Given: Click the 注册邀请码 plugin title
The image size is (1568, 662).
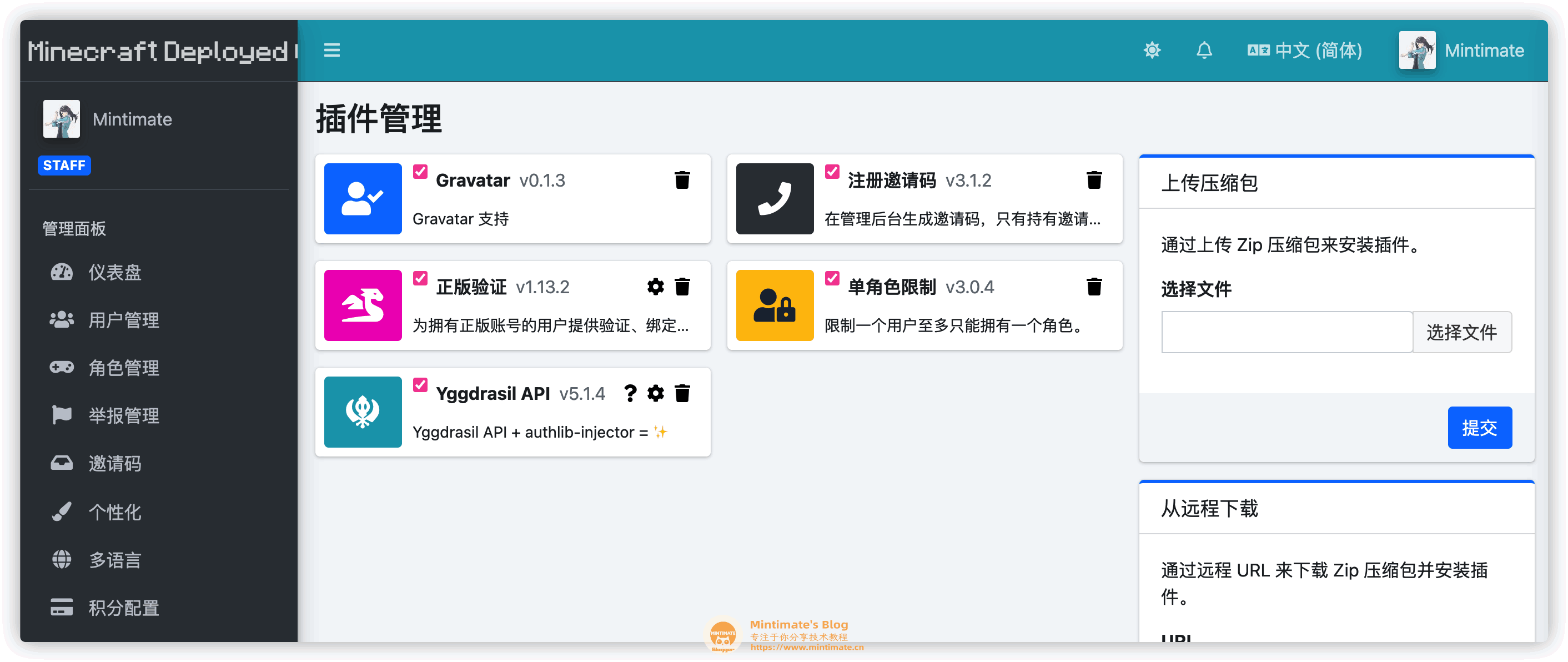Looking at the screenshot, I should [891, 180].
